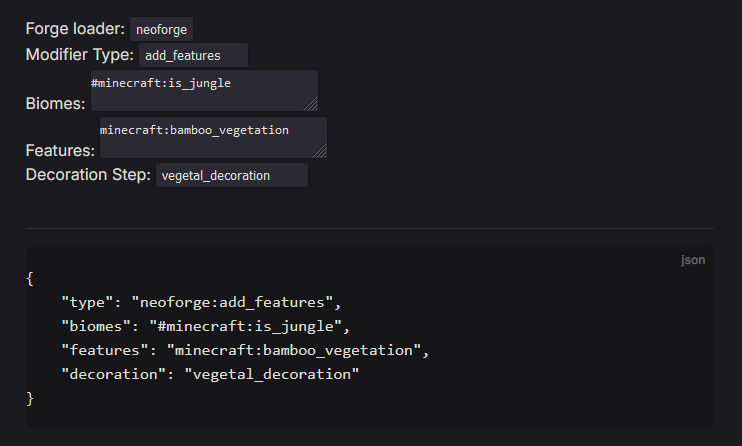Click the Modifier Type label
The height and width of the screenshot is (446, 742).
coord(80,55)
